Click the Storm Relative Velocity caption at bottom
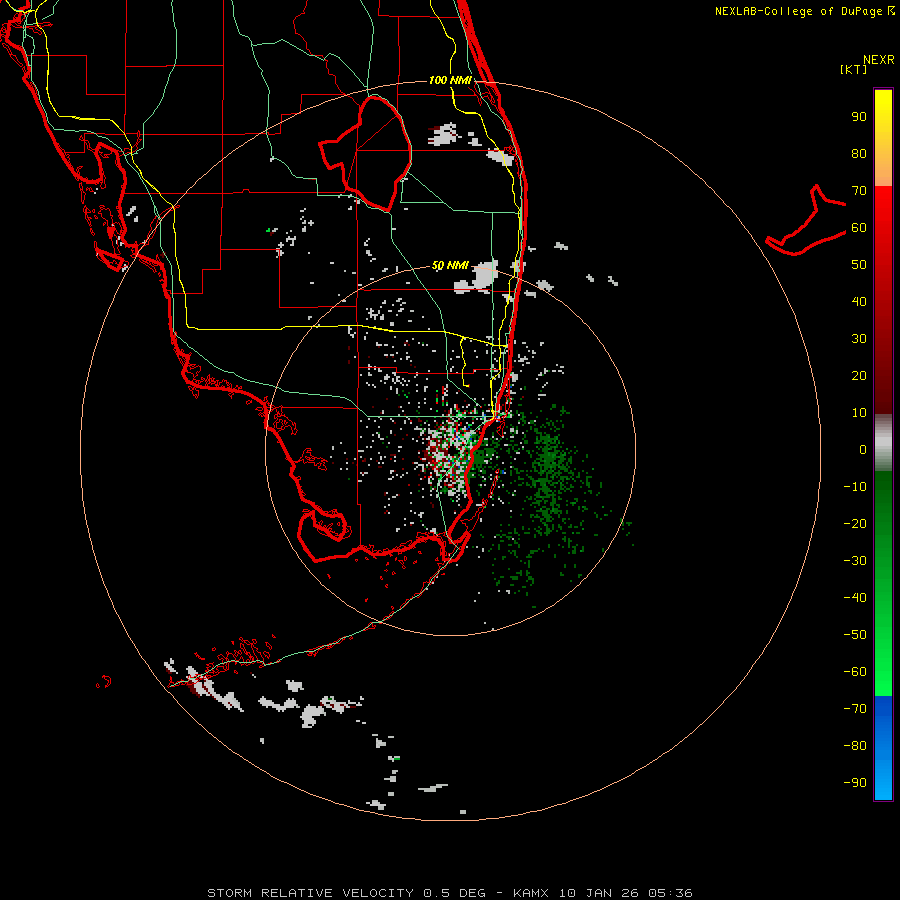900x900 pixels. click(450, 893)
